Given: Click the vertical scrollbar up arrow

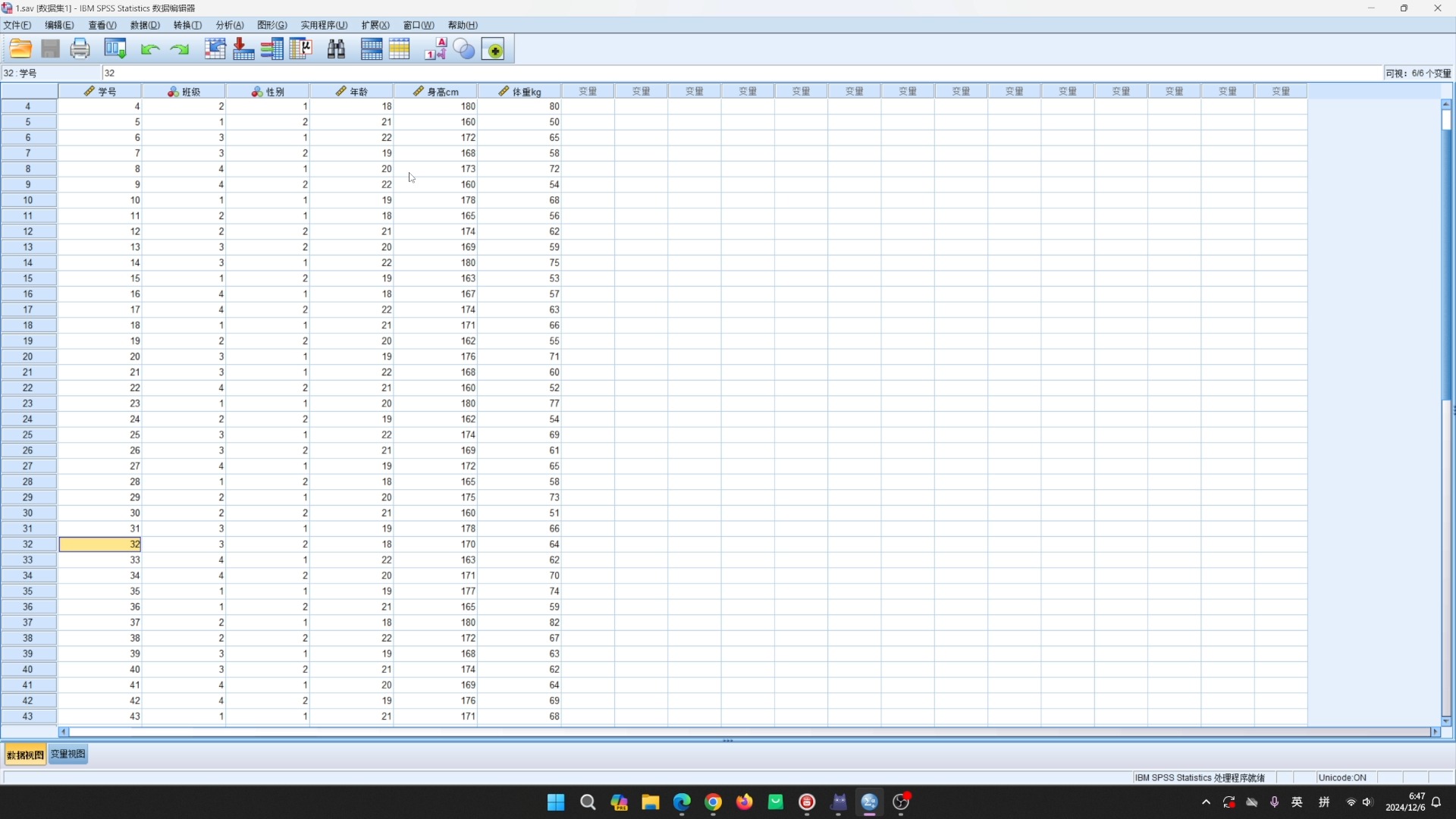Looking at the screenshot, I should point(1446,104).
